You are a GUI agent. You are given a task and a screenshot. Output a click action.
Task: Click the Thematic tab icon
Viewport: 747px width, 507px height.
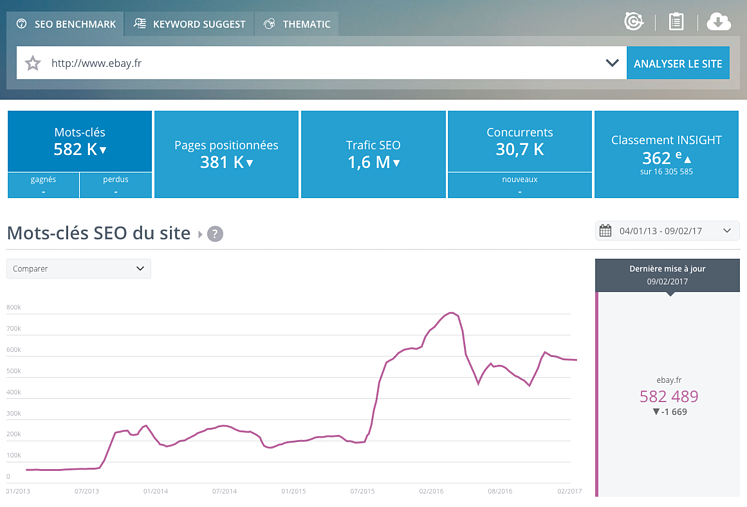click(x=269, y=24)
